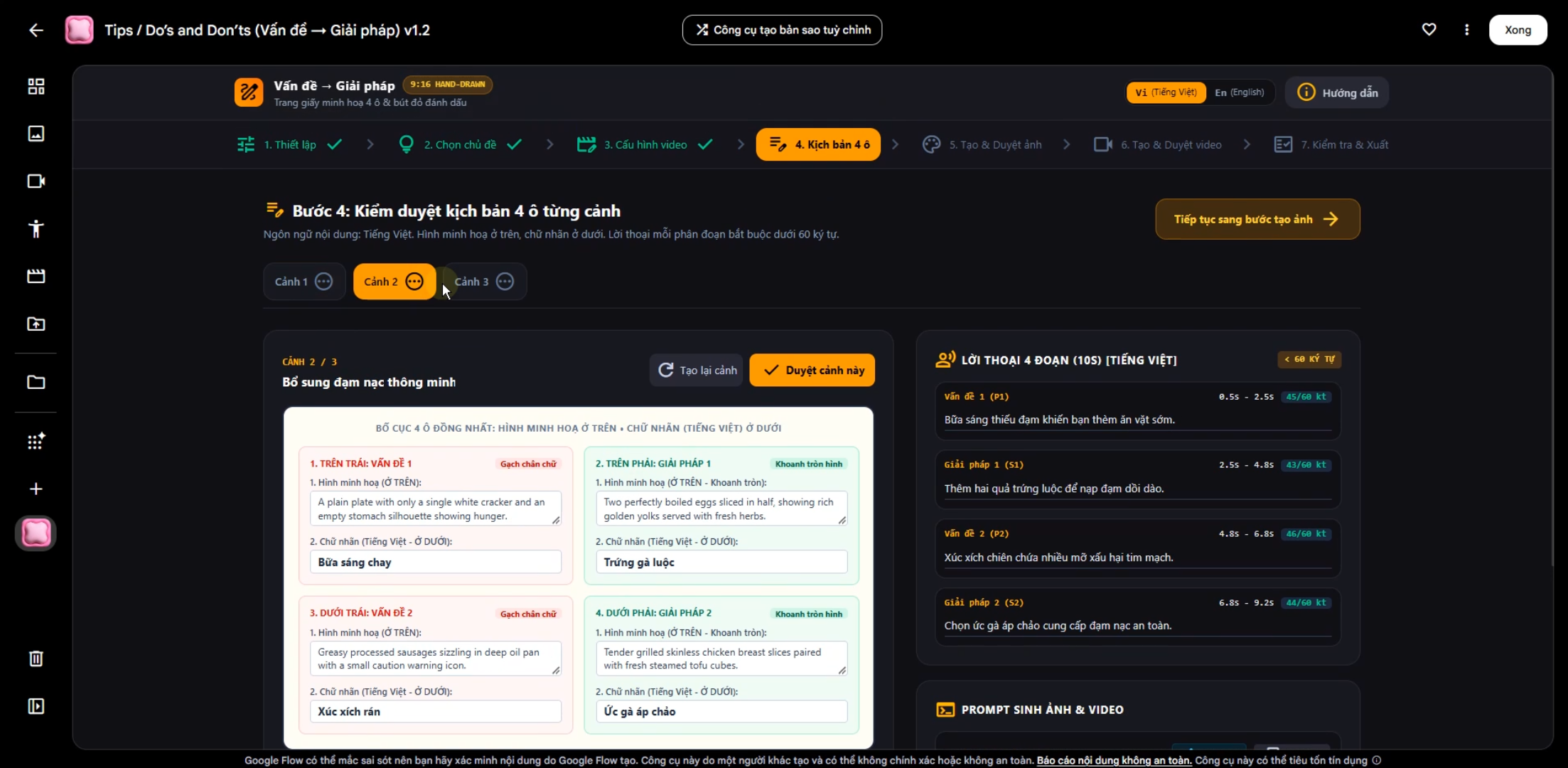The width and height of the screenshot is (1568, 768).
Task: Open Cảnh 3 scene tab
Action: pos(484,282)
